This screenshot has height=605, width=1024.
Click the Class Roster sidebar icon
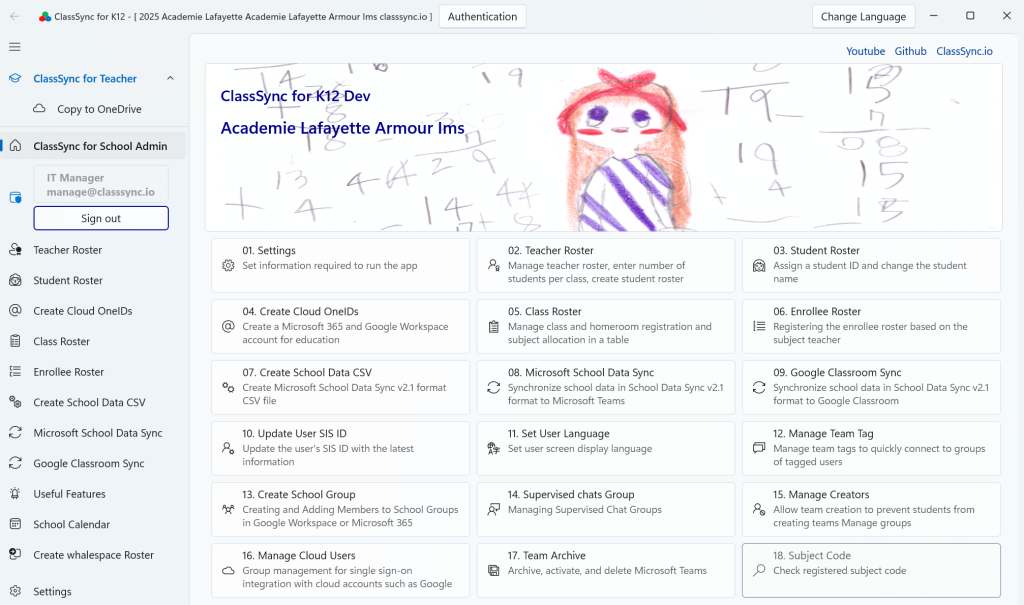coord(16,341)
